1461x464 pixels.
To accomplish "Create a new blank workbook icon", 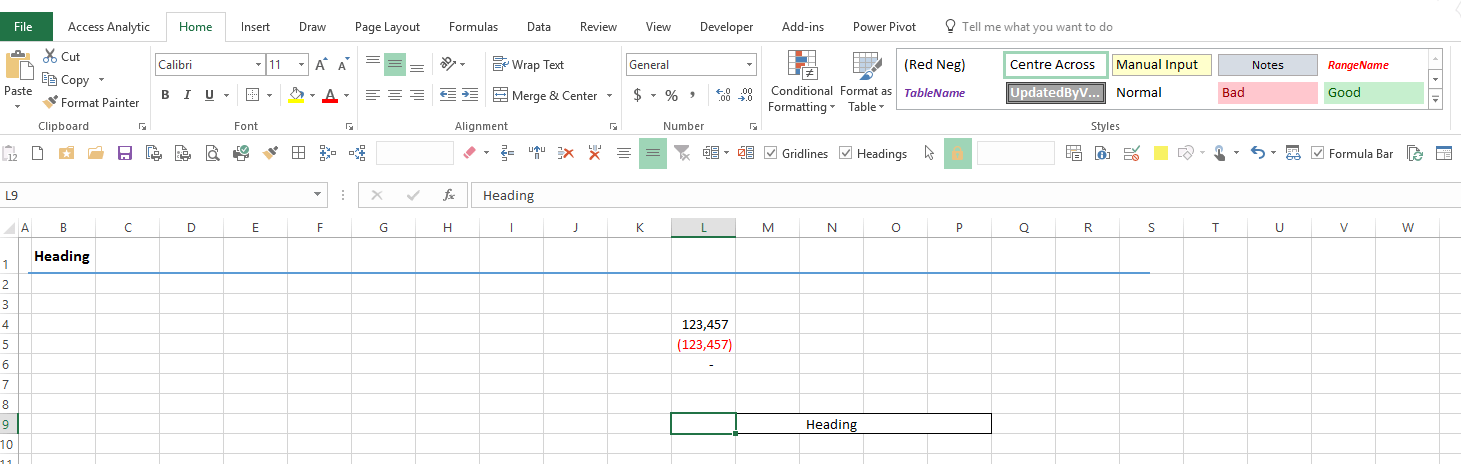I will 38,153.
